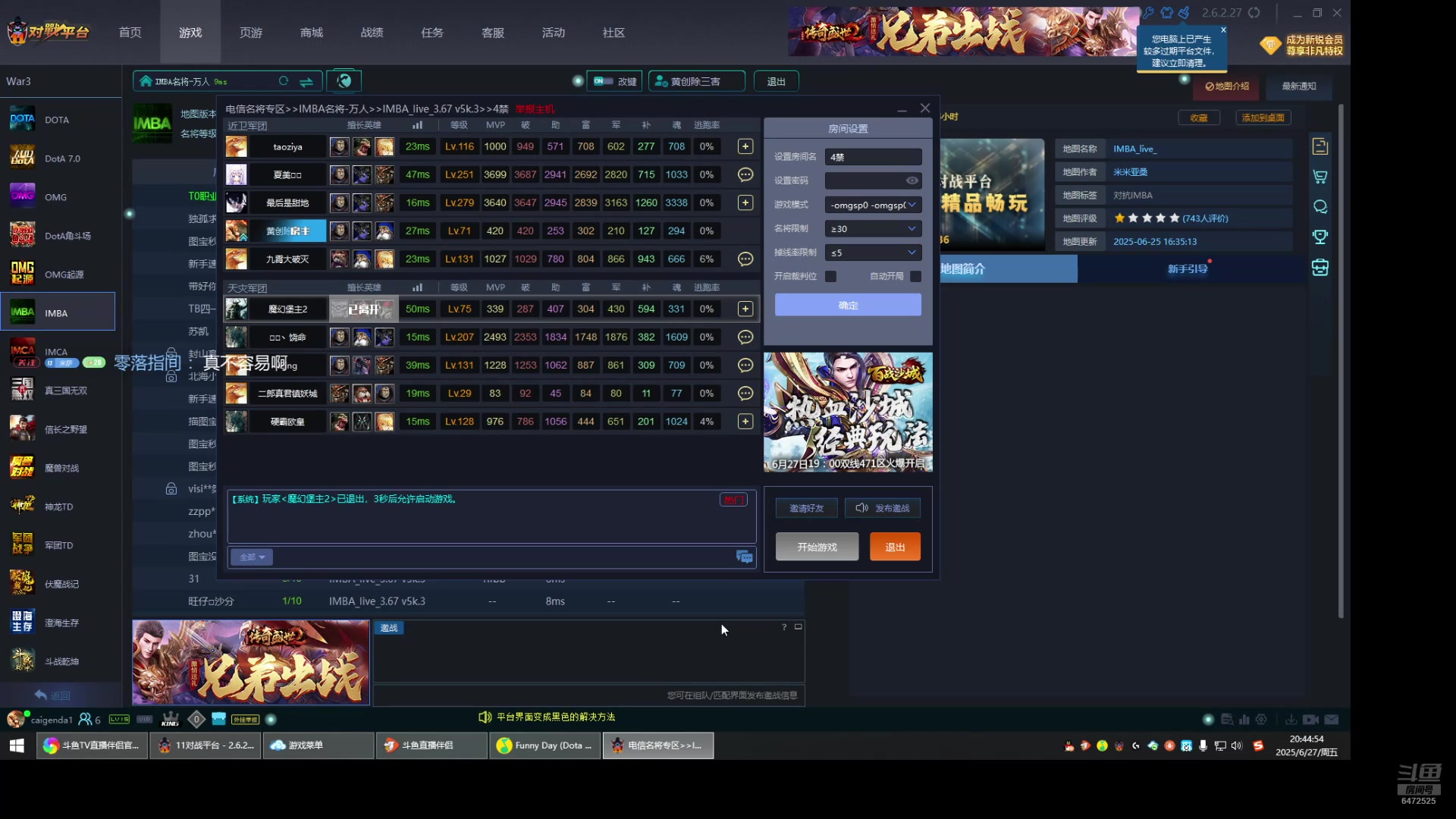Select DotA角斗场 in sidebar
This screenshot has height=819, width=1456.
58,236
